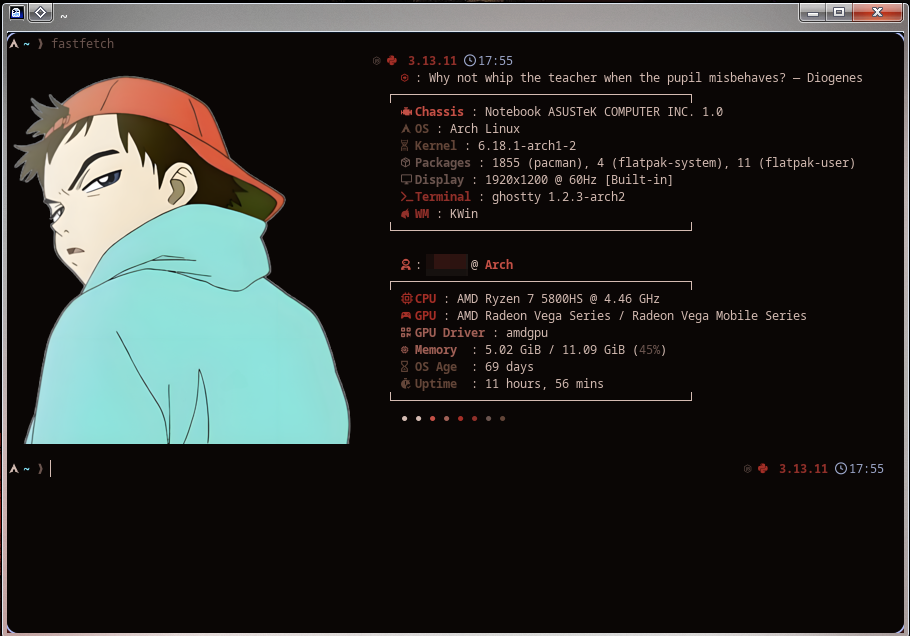
Task: Click the tilde window title
Action: point(64,16)
